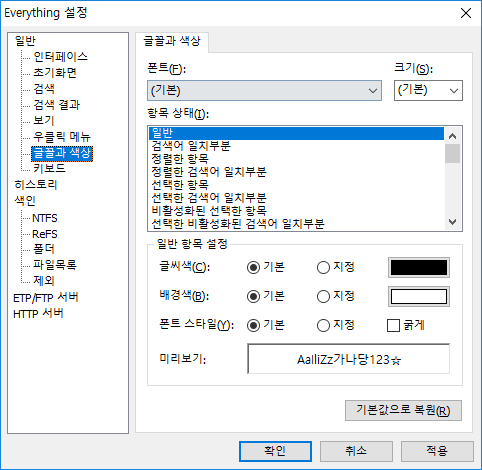Open 검색 결과 settings page

point(57,105)
